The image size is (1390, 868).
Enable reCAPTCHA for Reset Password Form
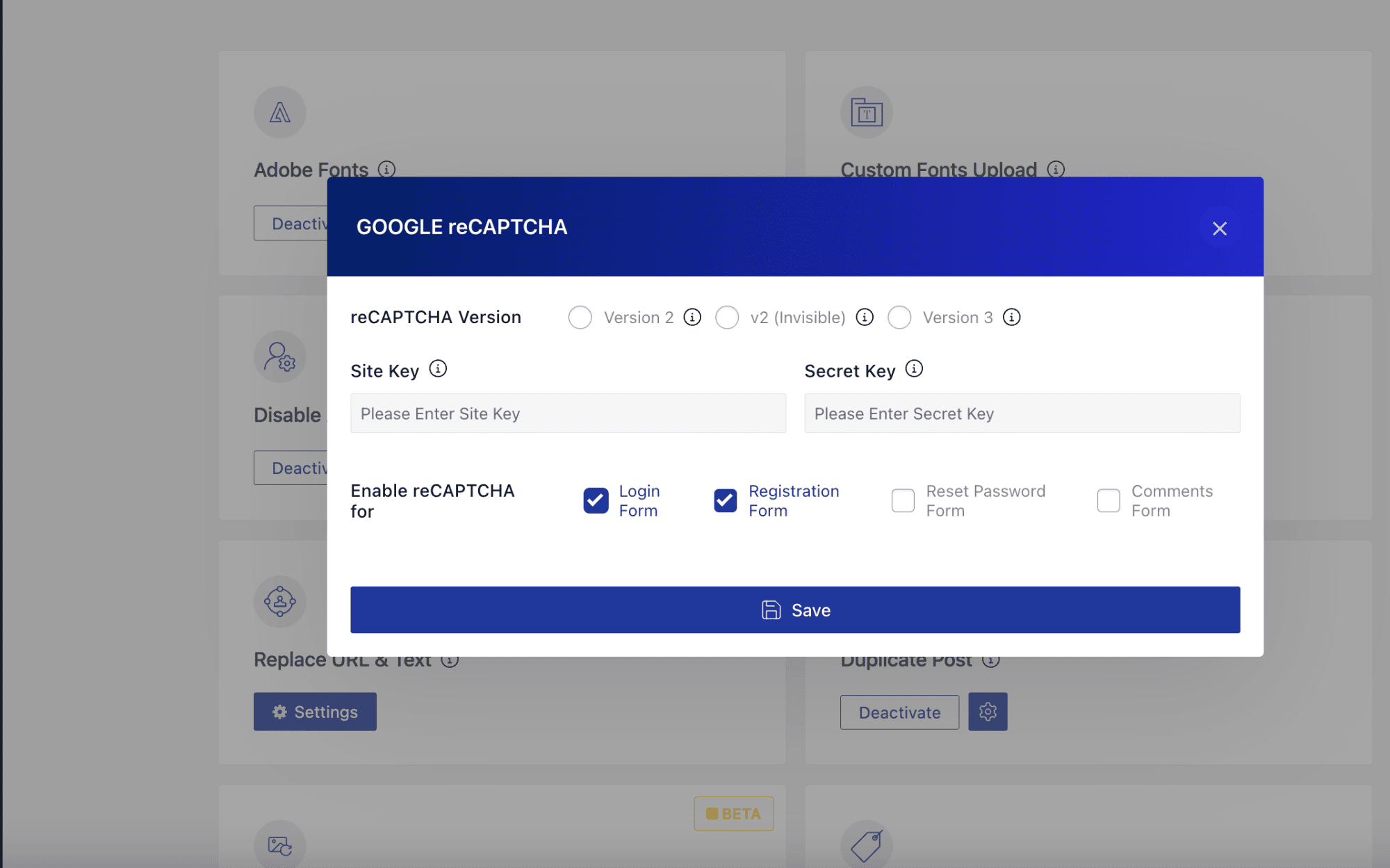pos(903,500)
